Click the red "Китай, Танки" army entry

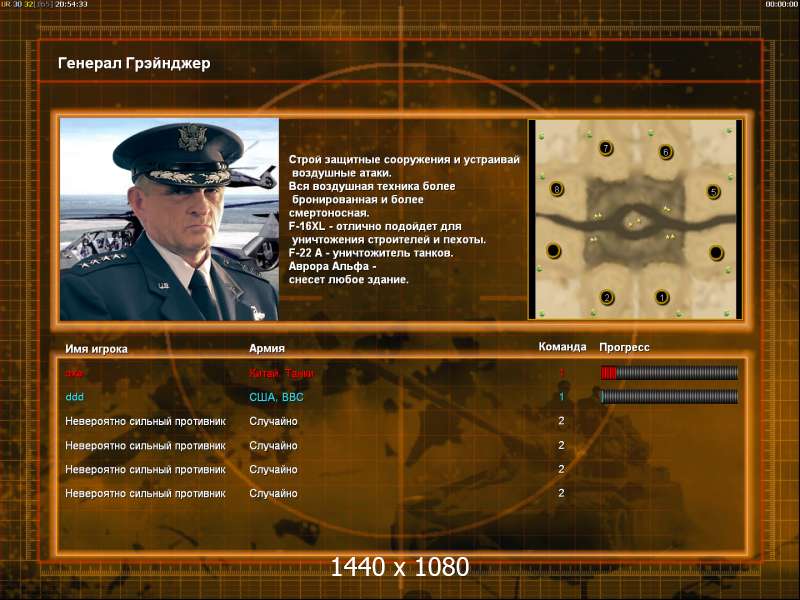click(x=281, y=373)
